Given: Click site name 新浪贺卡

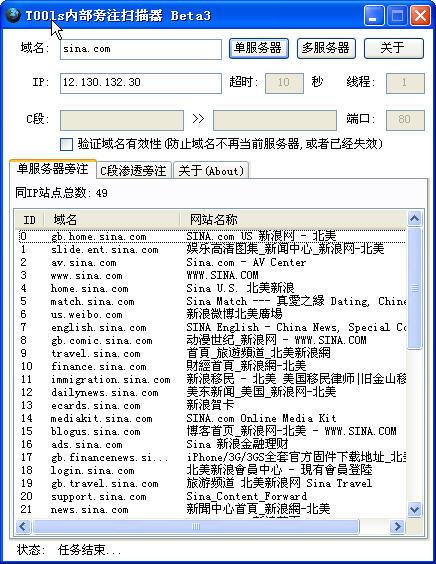Looking at the screenshot, I should 210,405.
